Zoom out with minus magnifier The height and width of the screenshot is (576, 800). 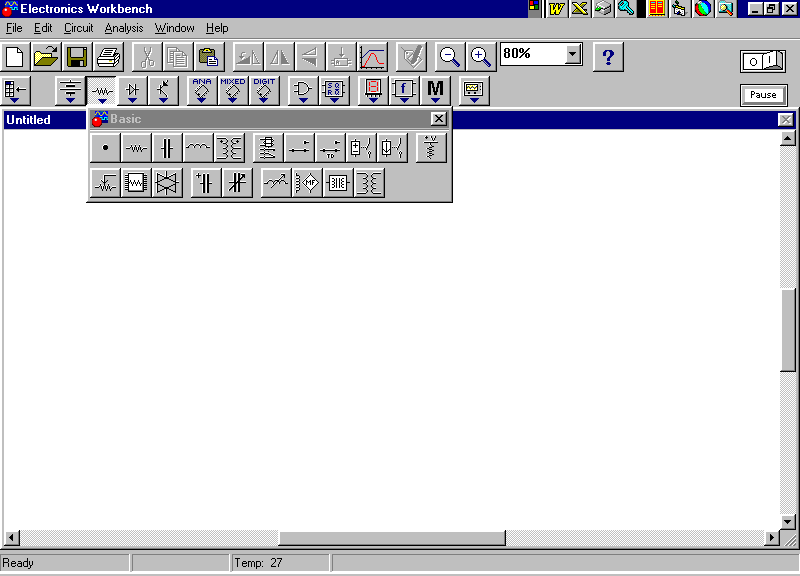450,57
